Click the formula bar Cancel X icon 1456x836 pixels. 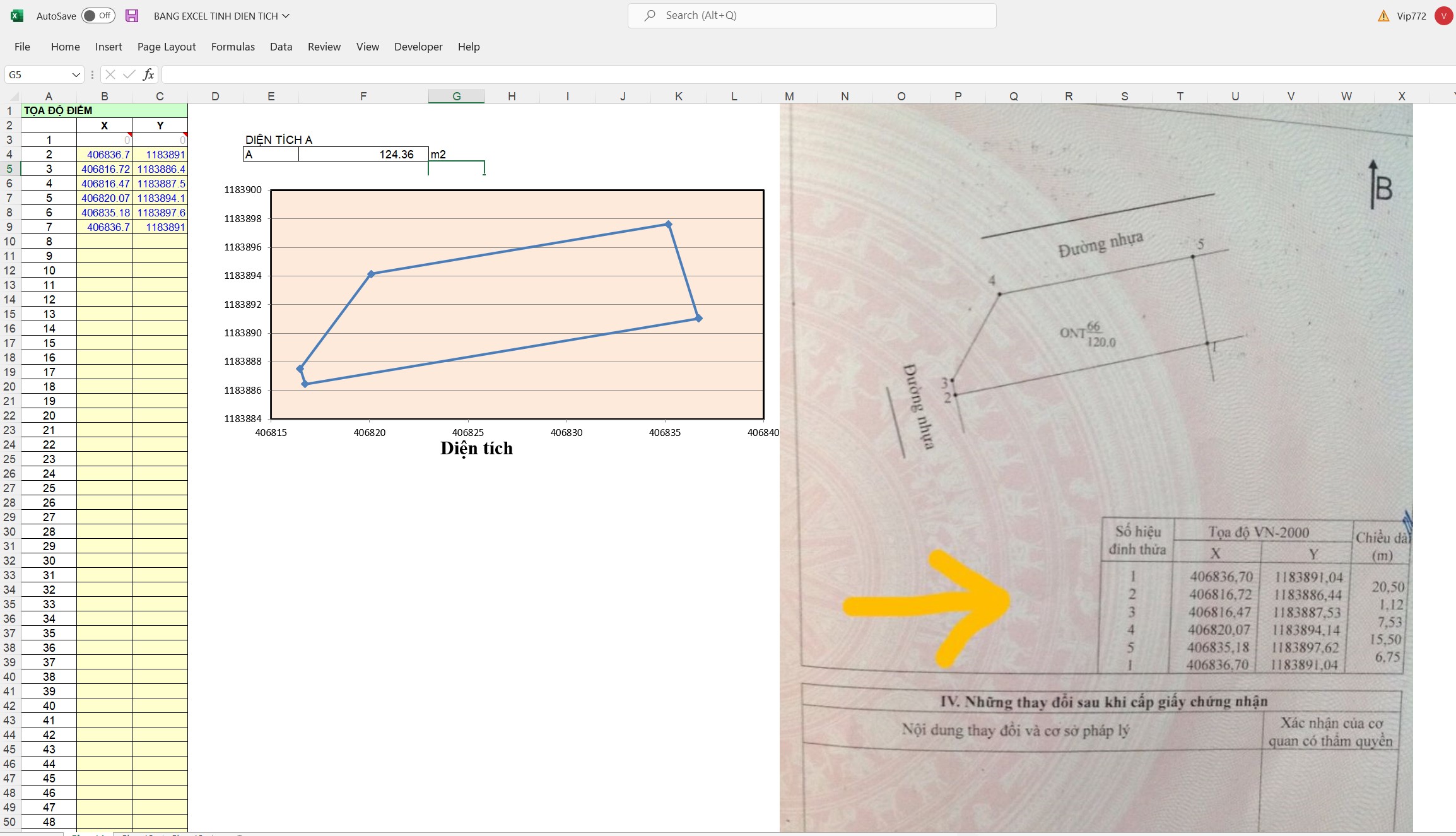pos(110,74)
